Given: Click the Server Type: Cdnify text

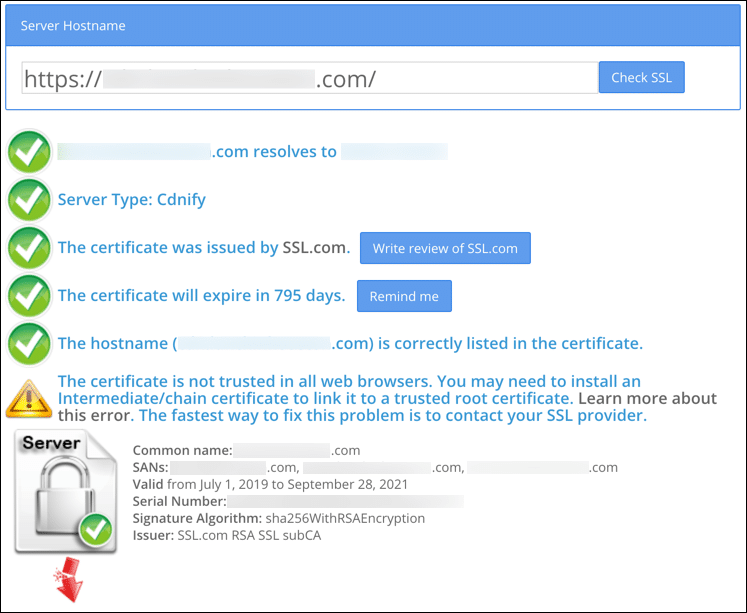Looking at the screenshot, I should tap(132, 199).
